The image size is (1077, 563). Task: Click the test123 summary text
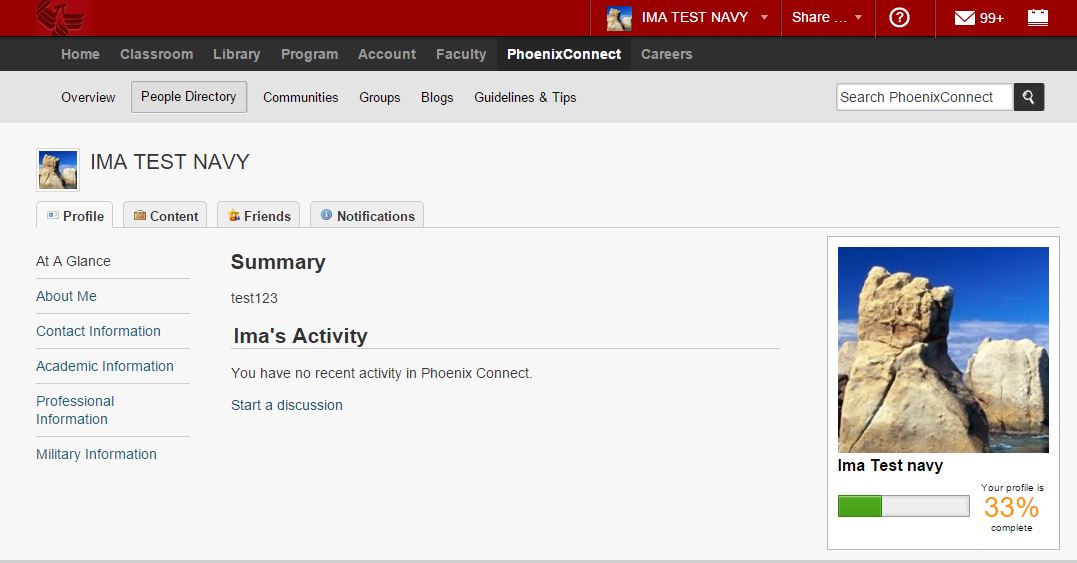tap(254, 298)
